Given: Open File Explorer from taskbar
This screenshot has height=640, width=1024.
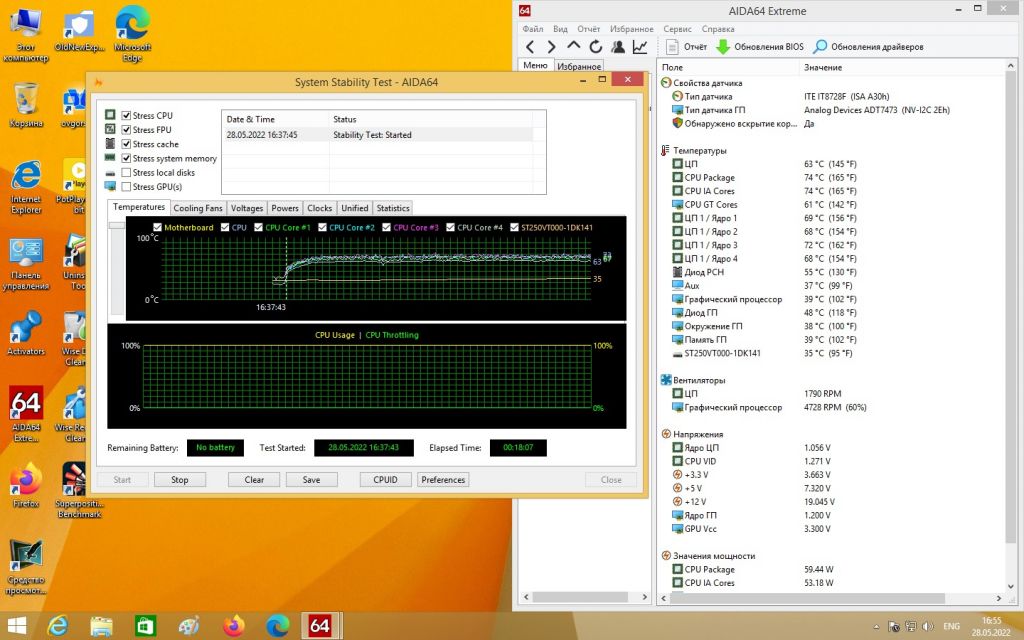Looking at the screenshot, I should 101,626.
